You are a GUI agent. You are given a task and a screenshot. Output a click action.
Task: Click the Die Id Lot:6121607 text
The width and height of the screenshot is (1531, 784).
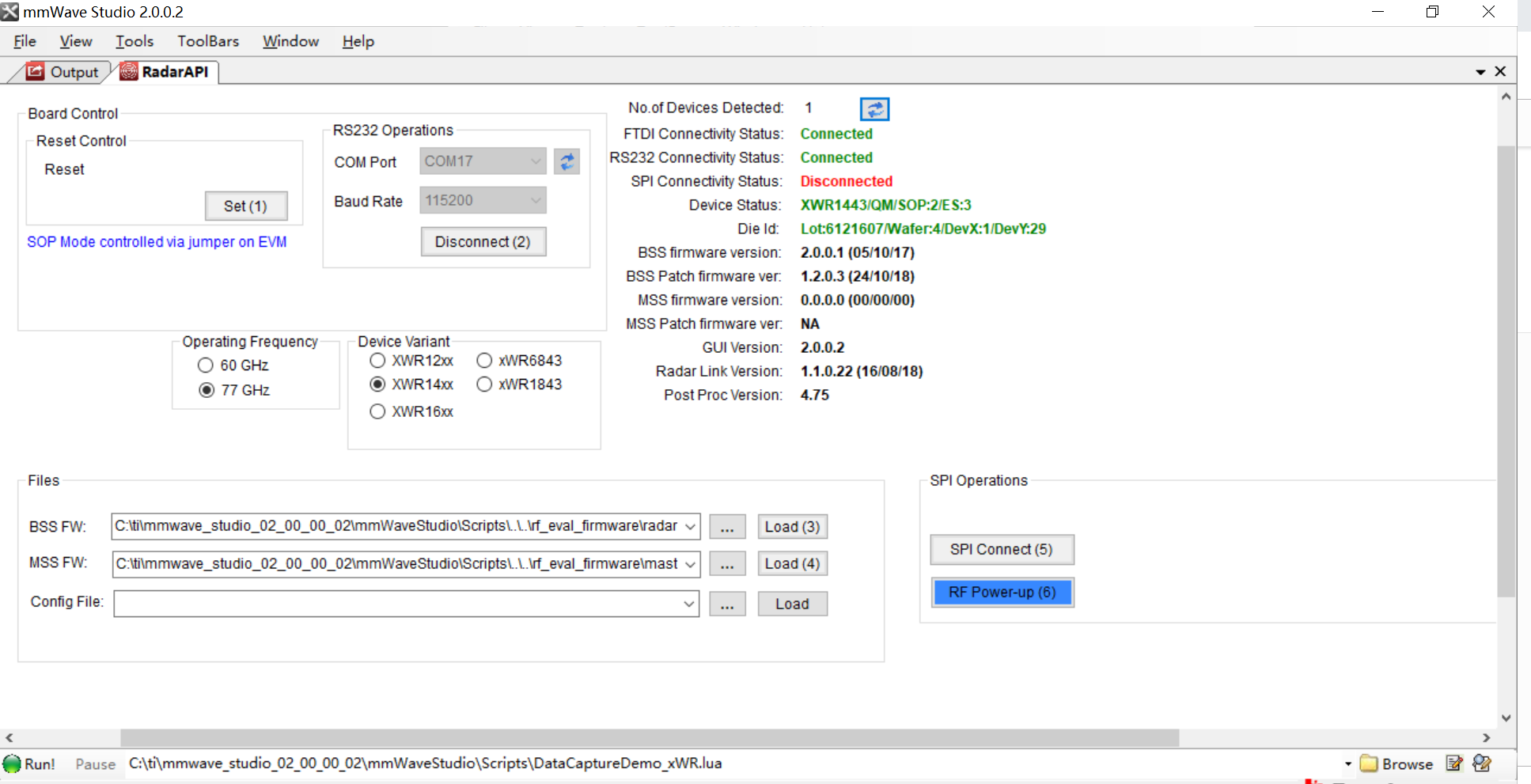pos(923,229)
